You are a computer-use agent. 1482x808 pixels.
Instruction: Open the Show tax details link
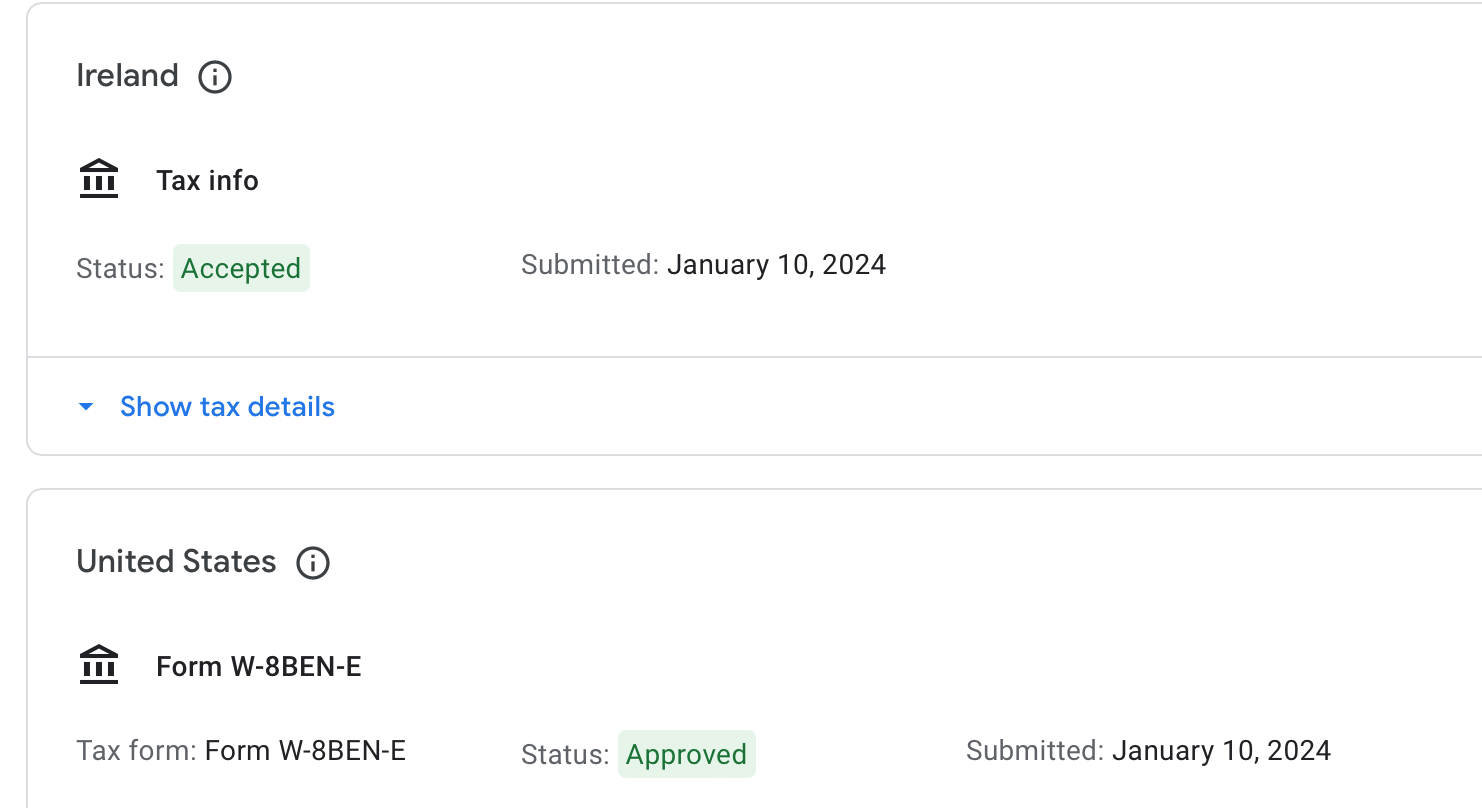coord(227,407)
